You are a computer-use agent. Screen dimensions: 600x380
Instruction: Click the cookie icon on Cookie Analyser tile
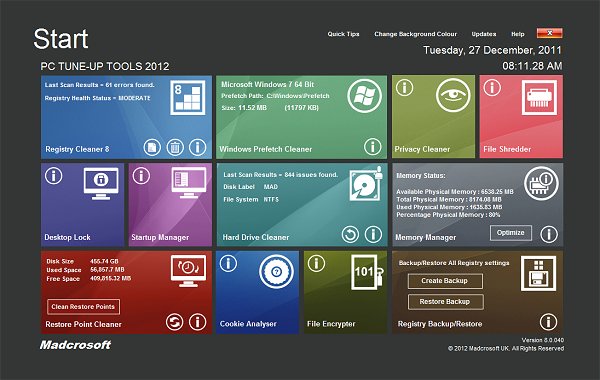point(276,272)
